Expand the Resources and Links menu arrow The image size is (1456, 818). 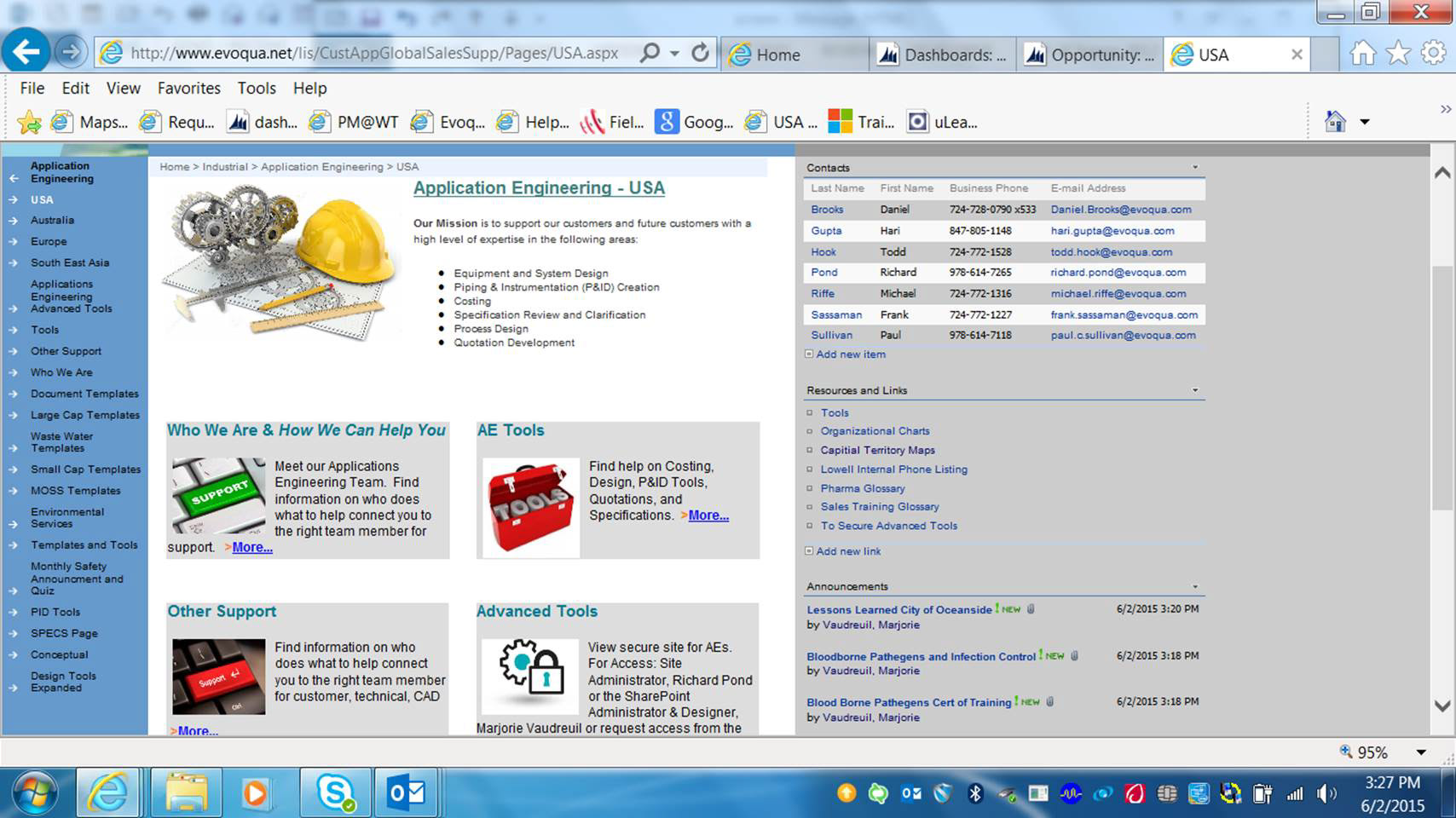(1194, 390)
